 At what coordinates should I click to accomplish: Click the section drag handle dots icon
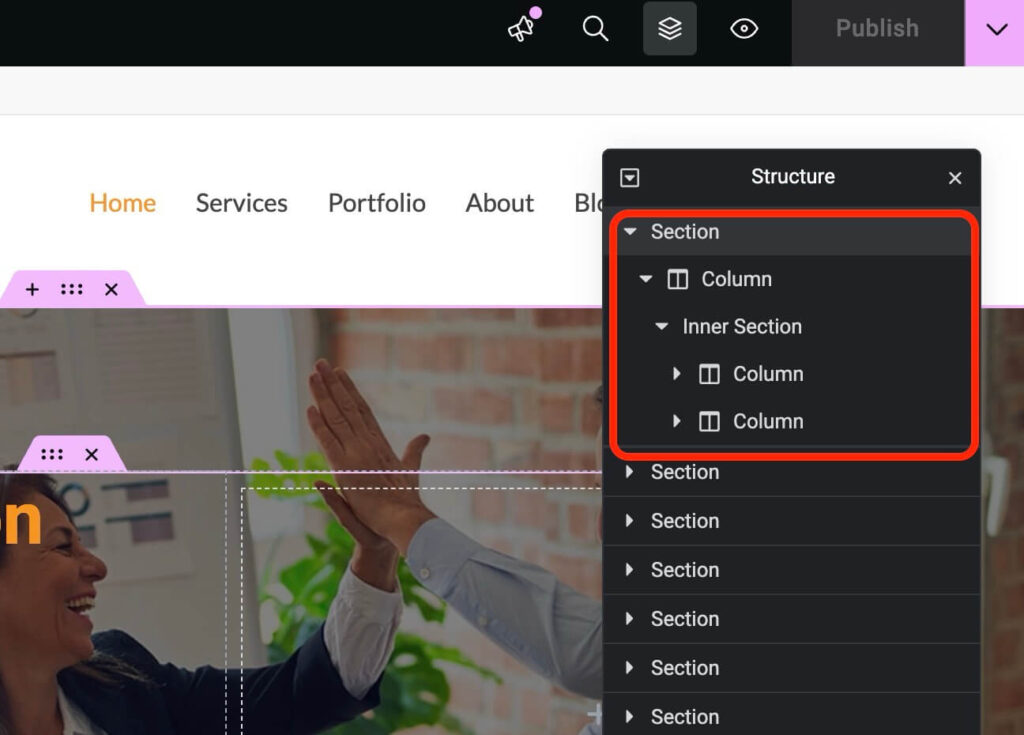coord(71,289)
